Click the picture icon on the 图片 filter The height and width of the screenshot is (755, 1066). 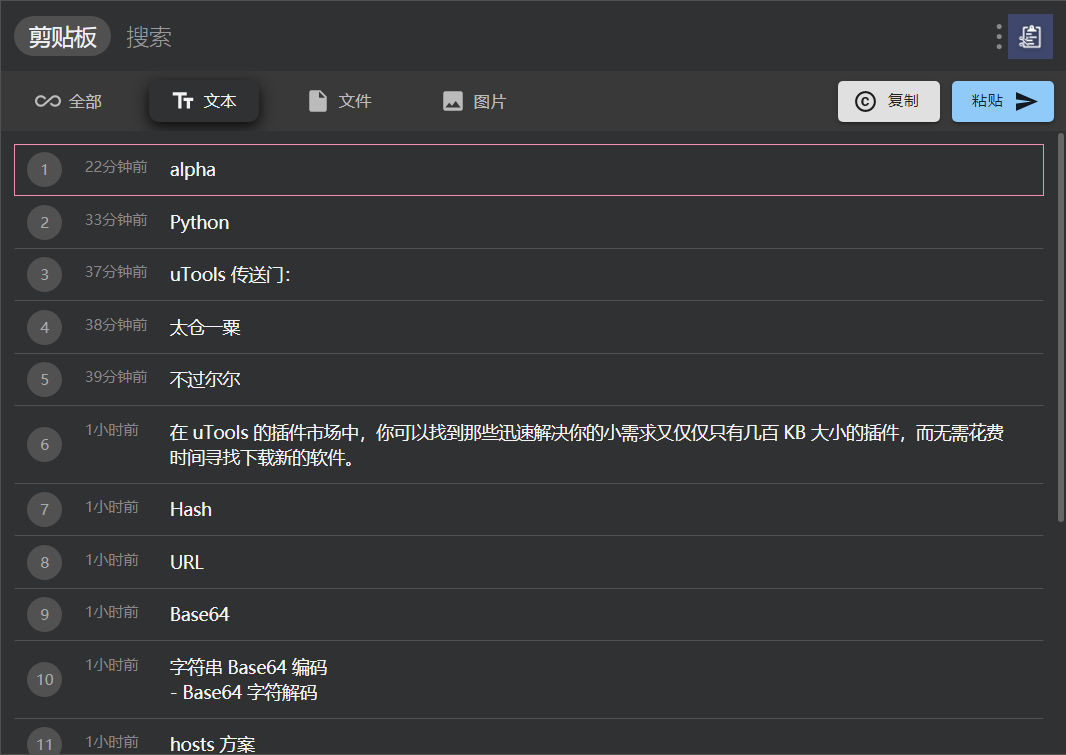(x=452, y=100)
